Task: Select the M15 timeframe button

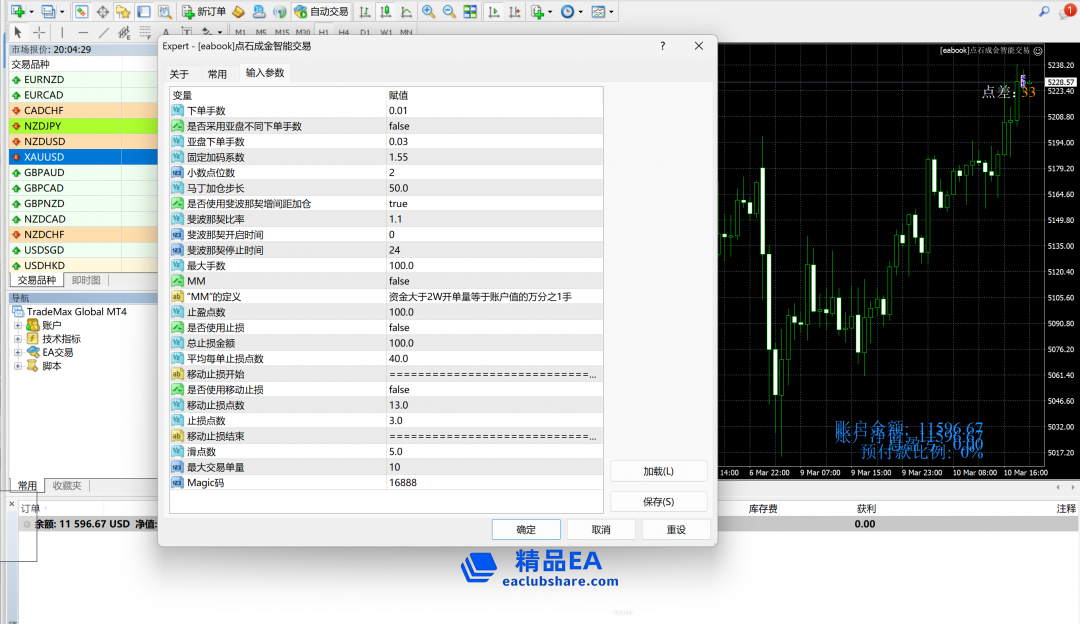Action: point(281,32)
